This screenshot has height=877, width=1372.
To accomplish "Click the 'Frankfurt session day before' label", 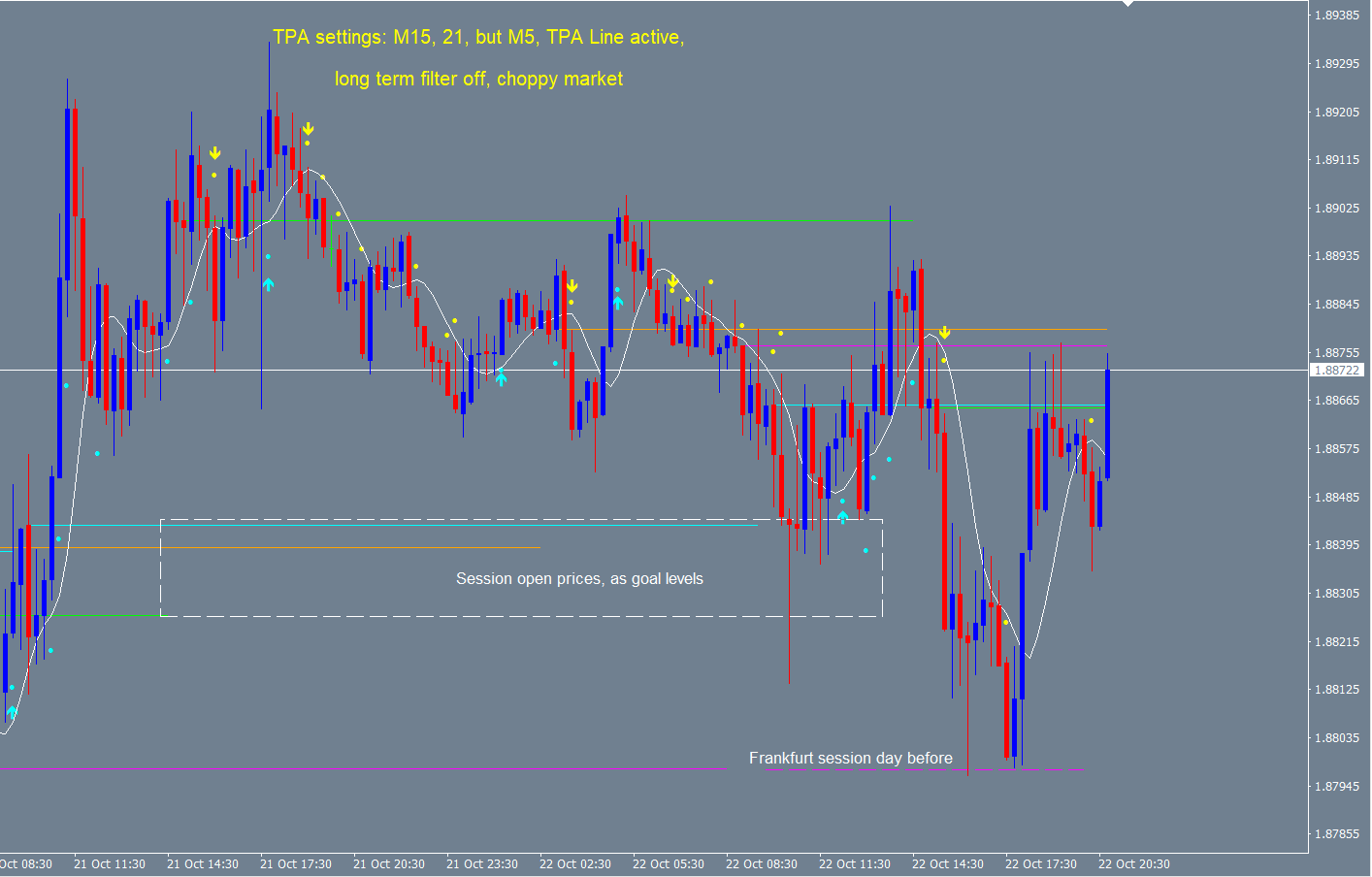I will 850,758.
